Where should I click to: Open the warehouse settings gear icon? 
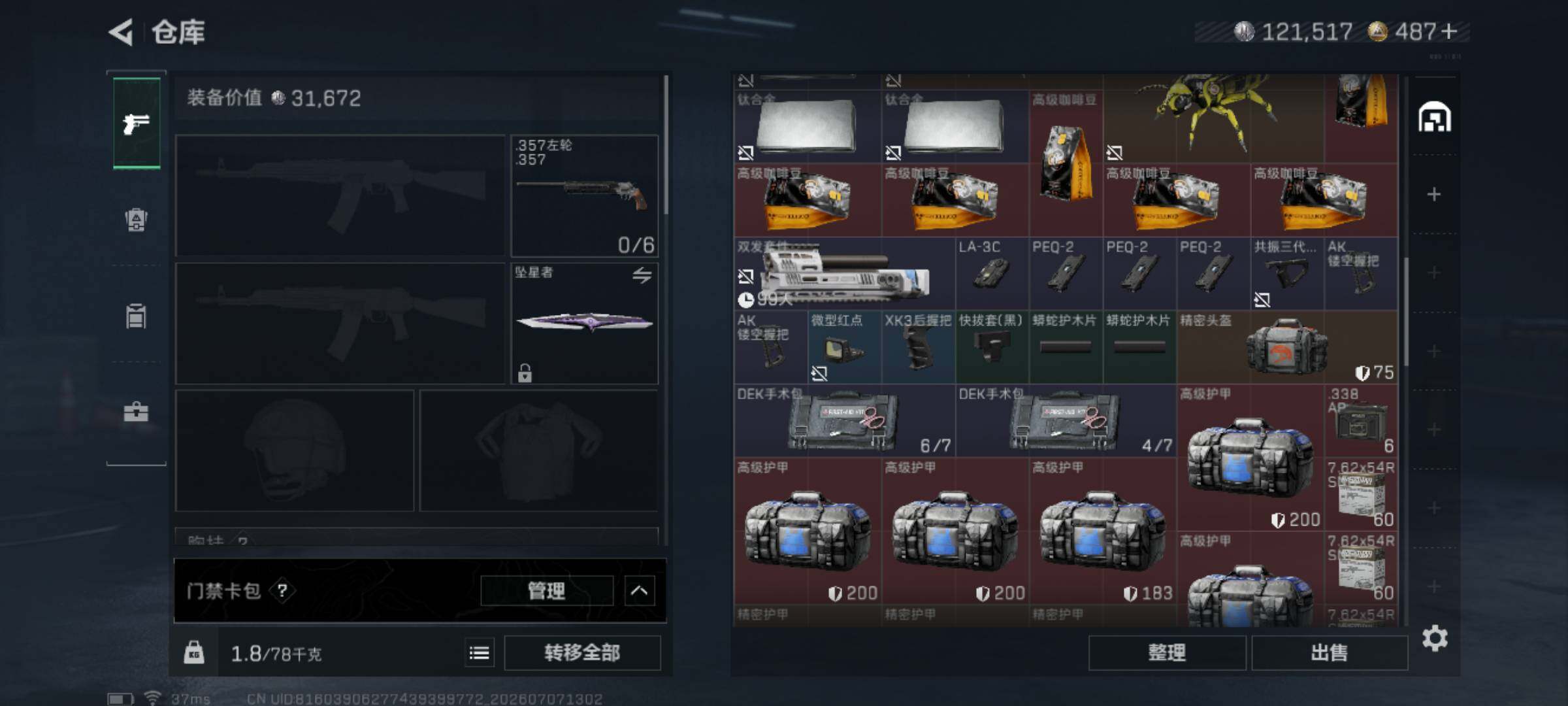[1435, 638]
